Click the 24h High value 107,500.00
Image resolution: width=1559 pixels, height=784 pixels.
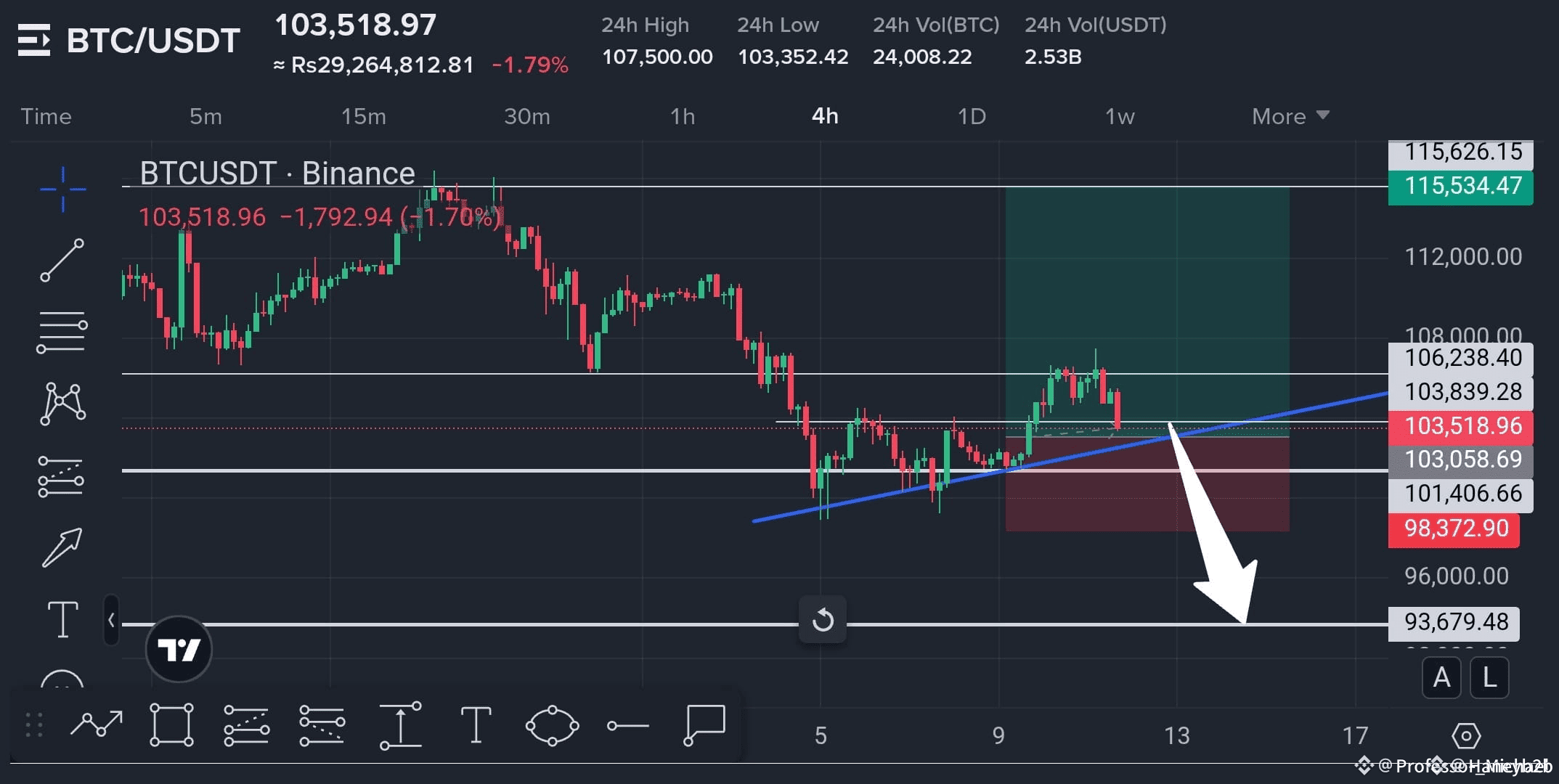(x=657, y=57)
